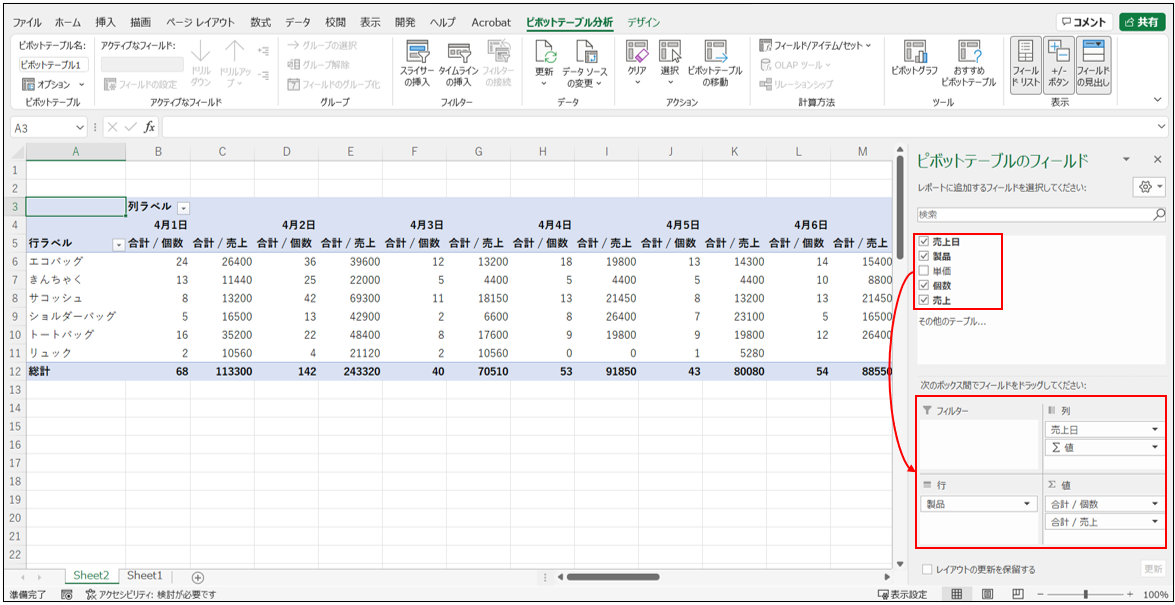Click the PivotTable name input field

click(55, 64)
